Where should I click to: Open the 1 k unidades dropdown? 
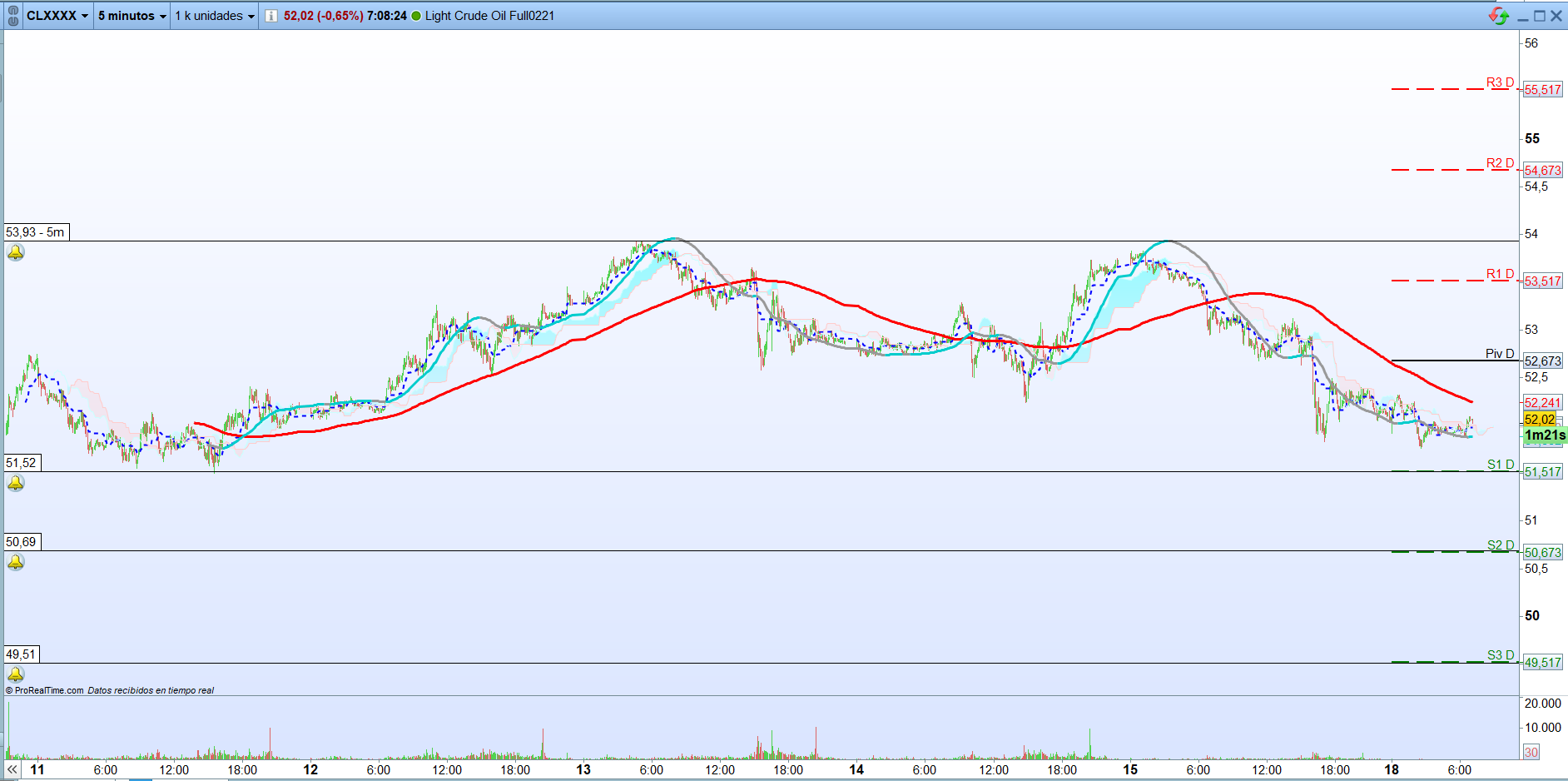[215, 16]
